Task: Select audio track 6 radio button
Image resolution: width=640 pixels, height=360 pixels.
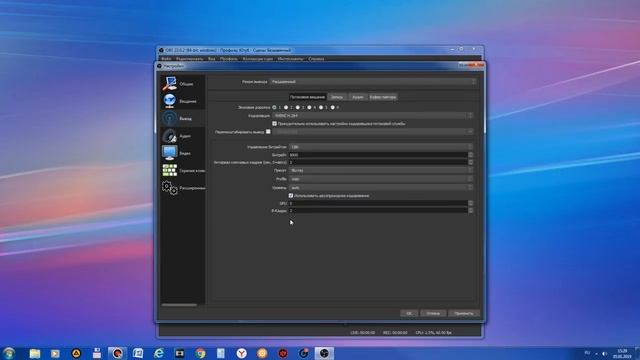Action: pos(332,107)
